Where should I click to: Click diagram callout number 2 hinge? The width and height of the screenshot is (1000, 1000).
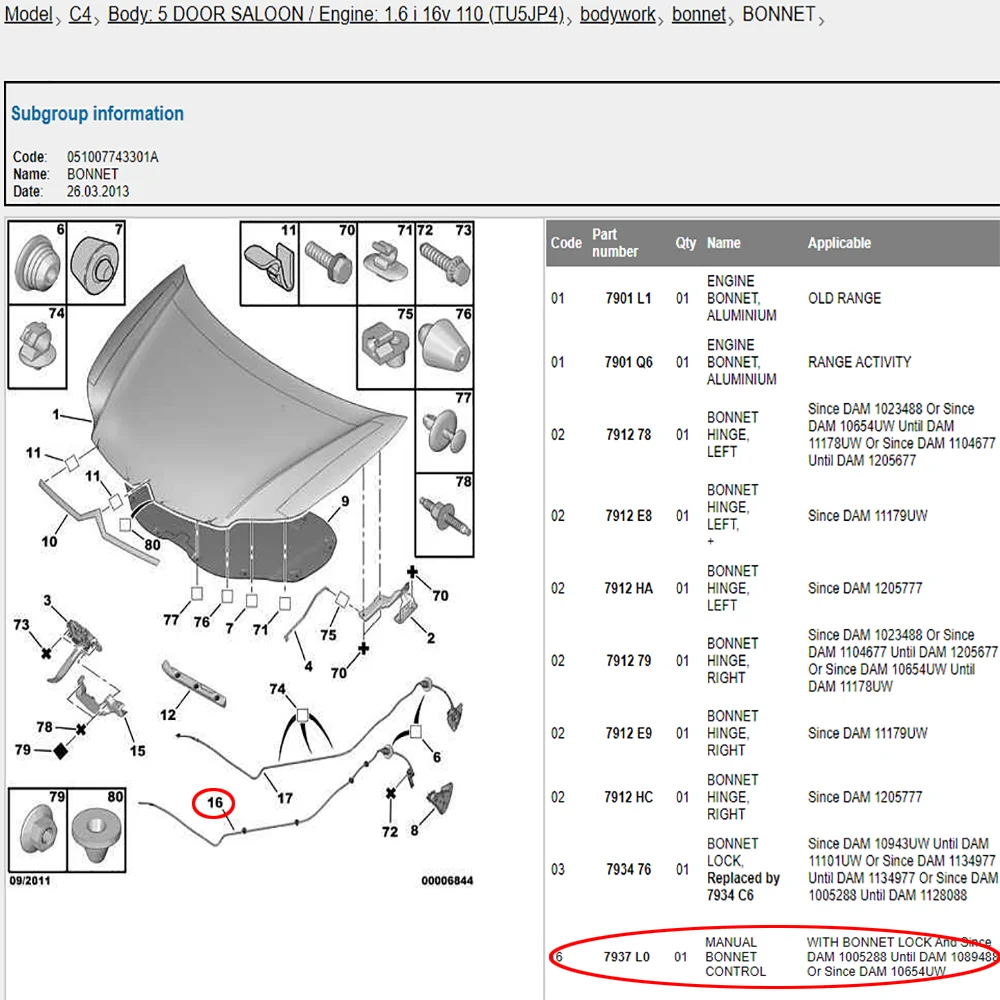point(431,638)
